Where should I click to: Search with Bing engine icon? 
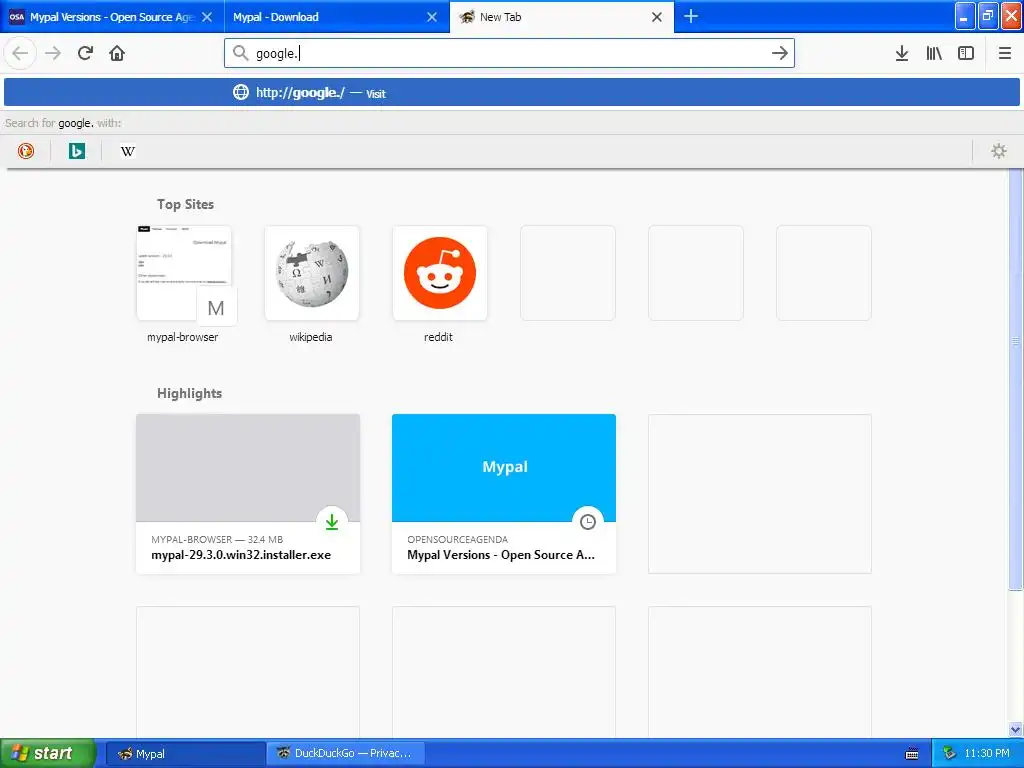point(76,151)
